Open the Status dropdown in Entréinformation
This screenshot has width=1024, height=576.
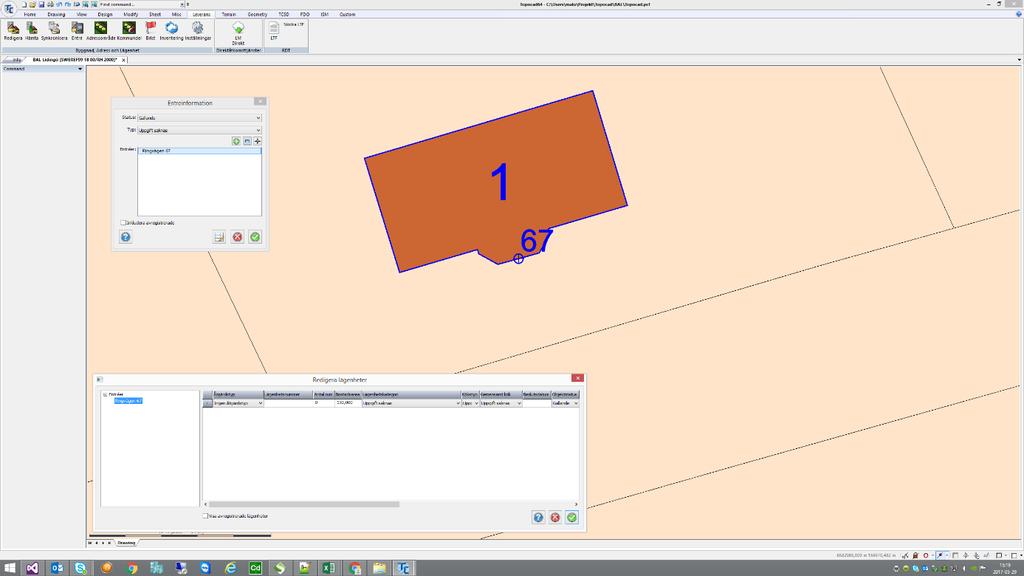(199, 118)
